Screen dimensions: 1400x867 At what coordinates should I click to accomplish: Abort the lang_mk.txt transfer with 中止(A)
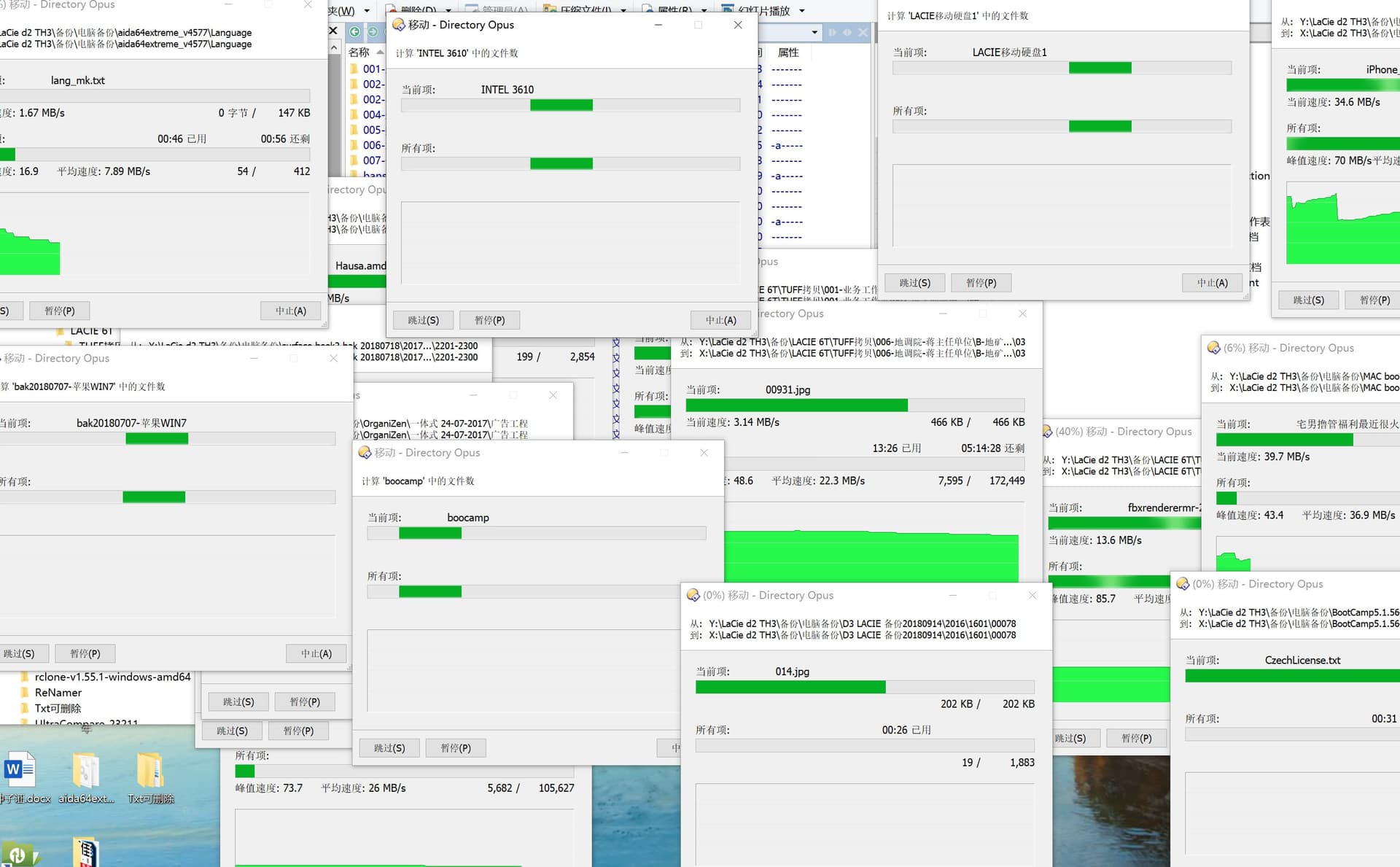[290, 311]
